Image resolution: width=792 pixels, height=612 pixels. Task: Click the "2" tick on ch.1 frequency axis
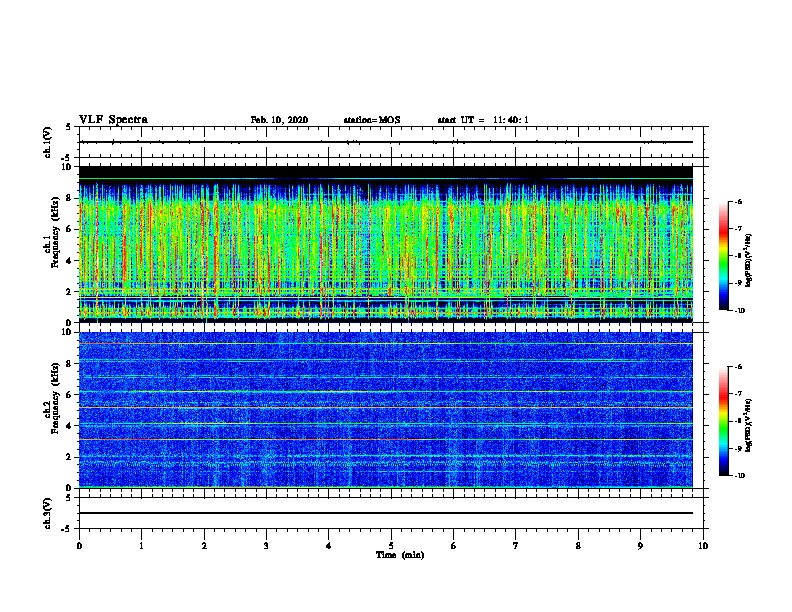[x=69, y=292]
